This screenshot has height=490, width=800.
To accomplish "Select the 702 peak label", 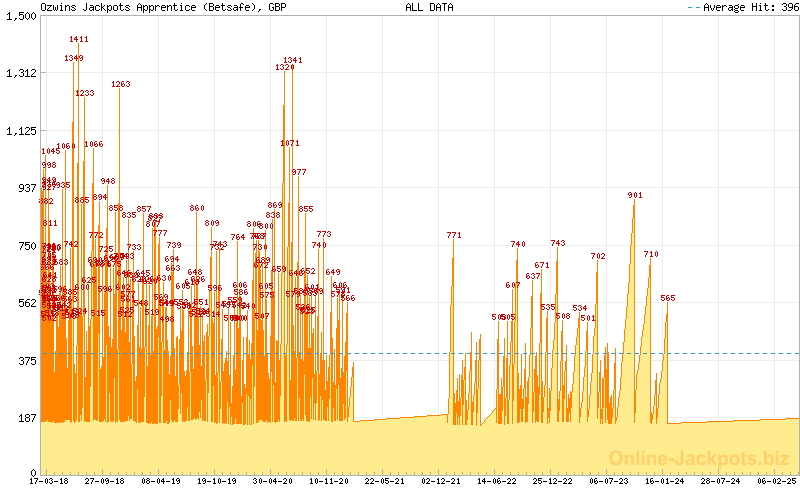I will coord(598,256).
